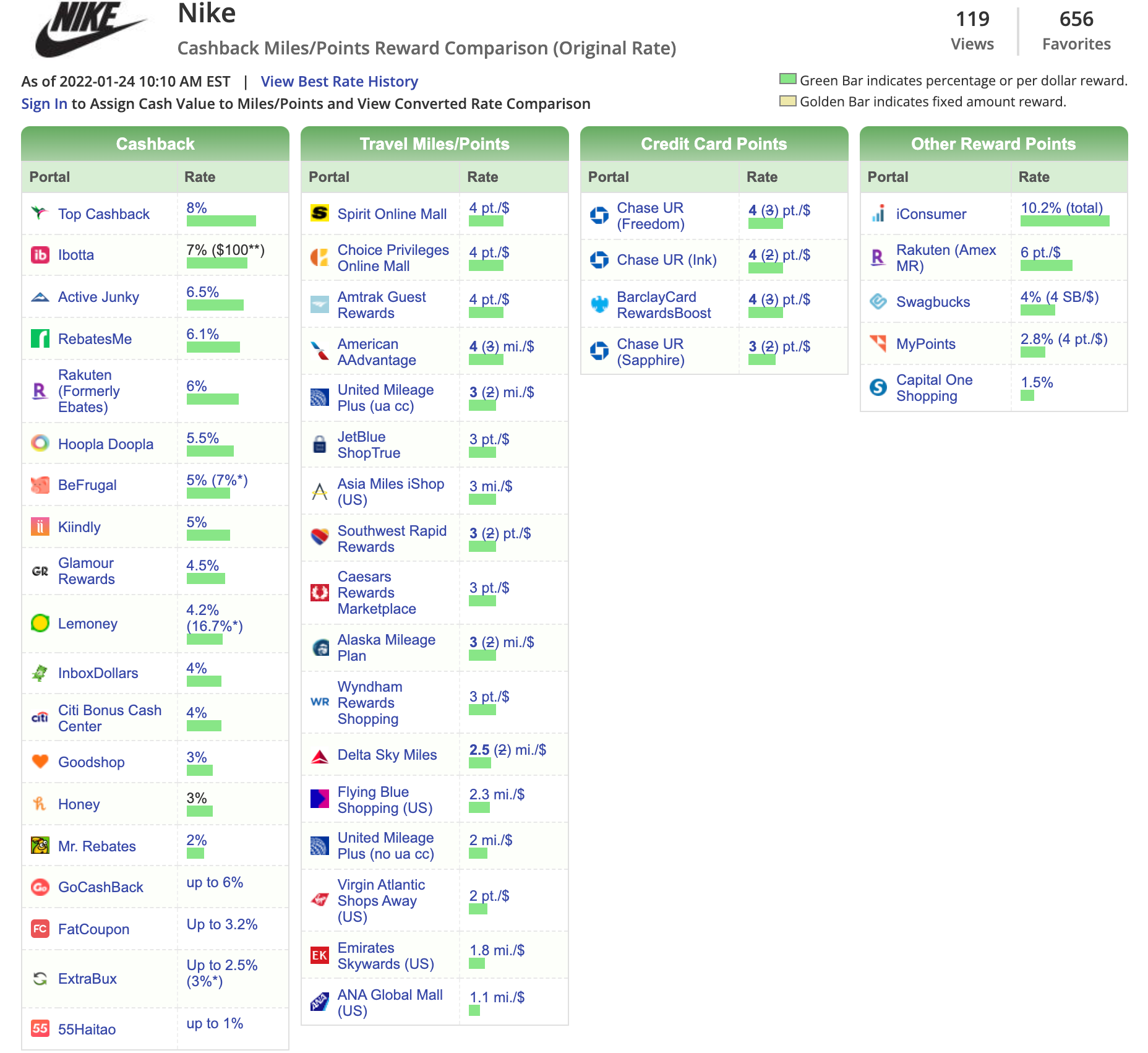
Task: Click the Chase UR (Freedom) icon
Action: coord(598,215)
